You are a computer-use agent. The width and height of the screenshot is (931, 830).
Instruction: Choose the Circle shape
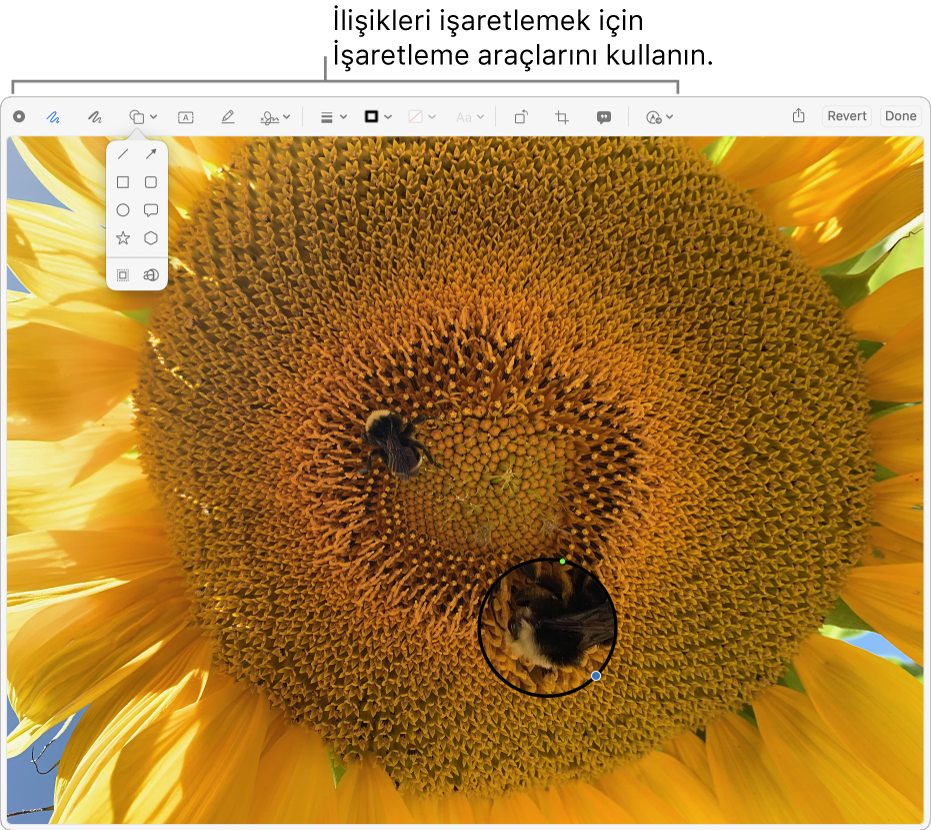[123, 210]
